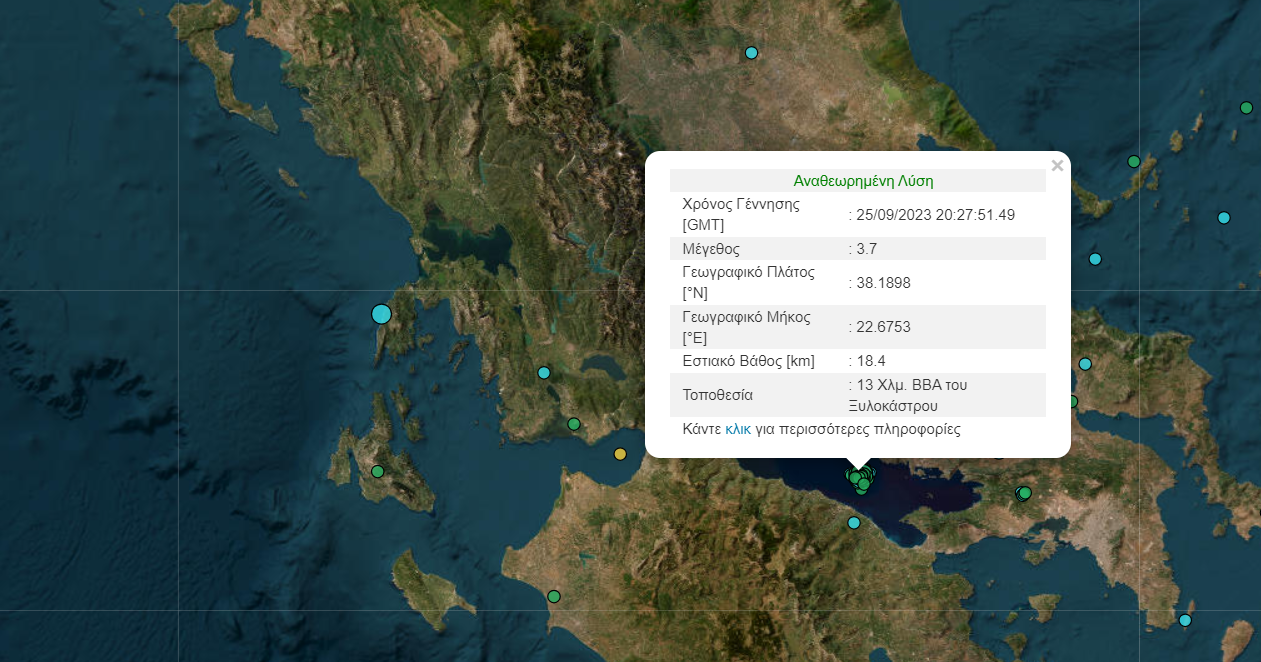
Task: Select the cyan marker in Aetolia-Acarnania
Action: 544,373
